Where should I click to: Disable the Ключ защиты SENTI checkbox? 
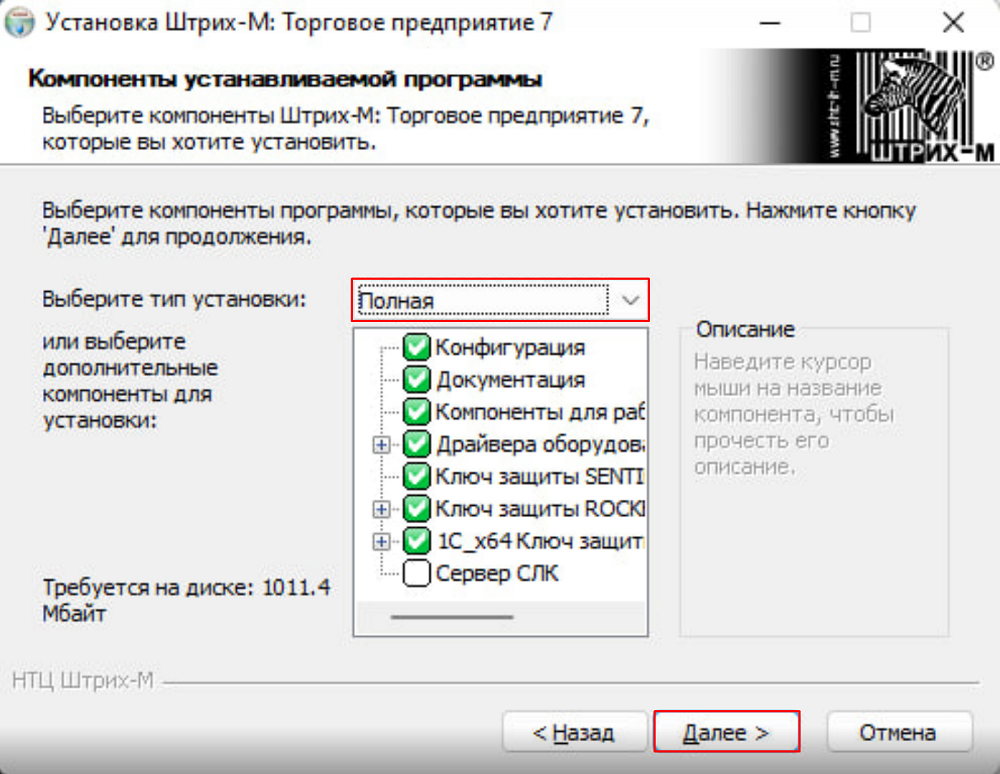(416, 476)
